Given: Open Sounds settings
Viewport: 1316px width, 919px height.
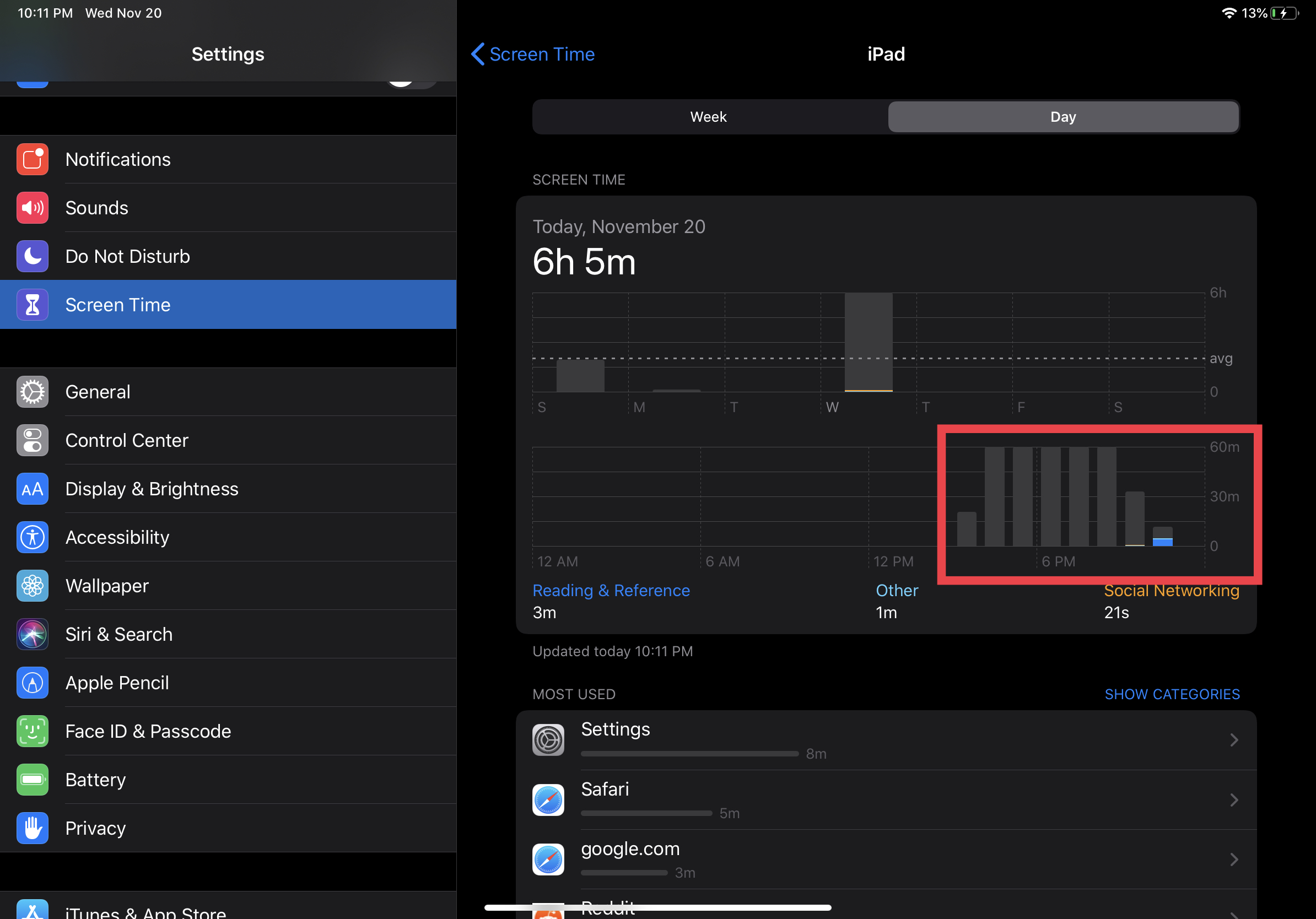Looking at the screenshot, I should click(x=228, y=208).
